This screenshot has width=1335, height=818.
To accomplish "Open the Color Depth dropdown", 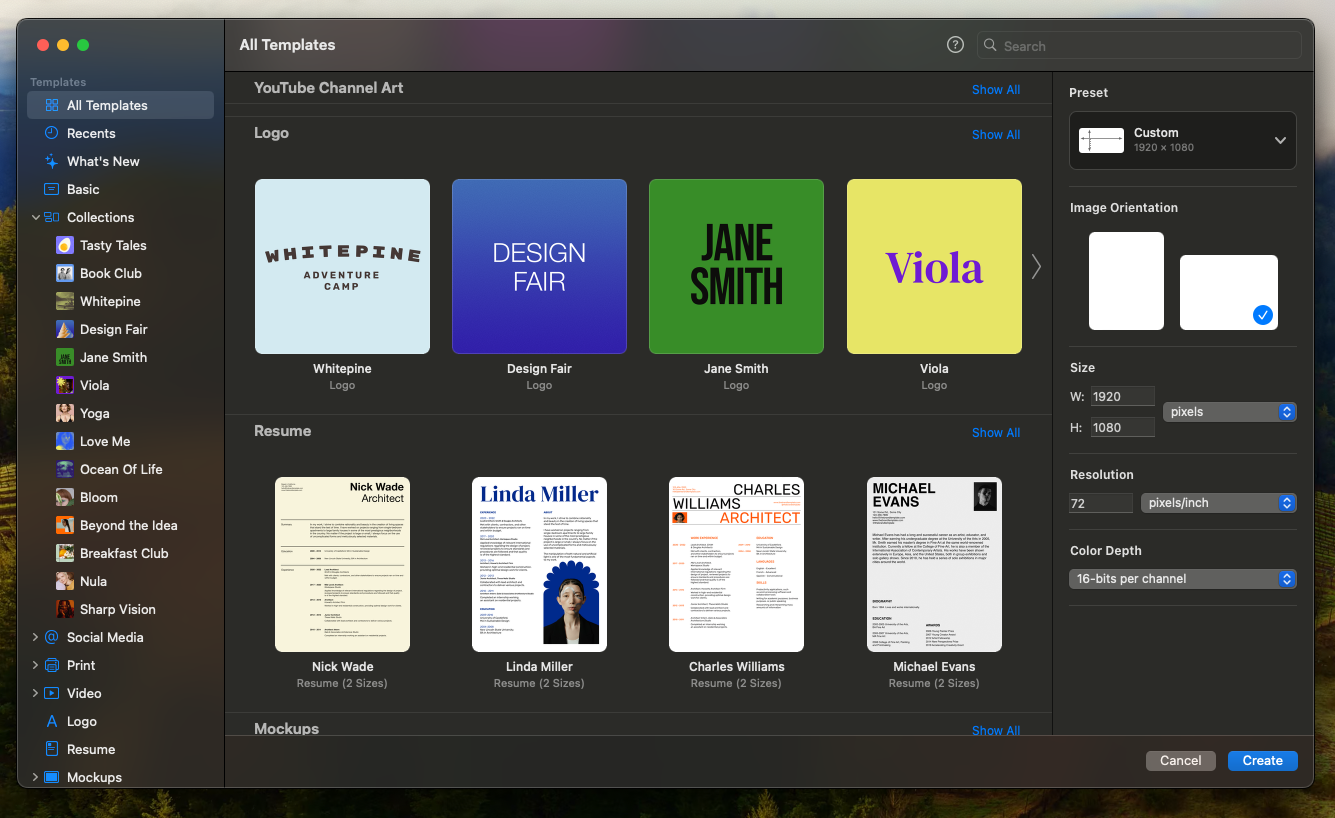I will 1182,579.
